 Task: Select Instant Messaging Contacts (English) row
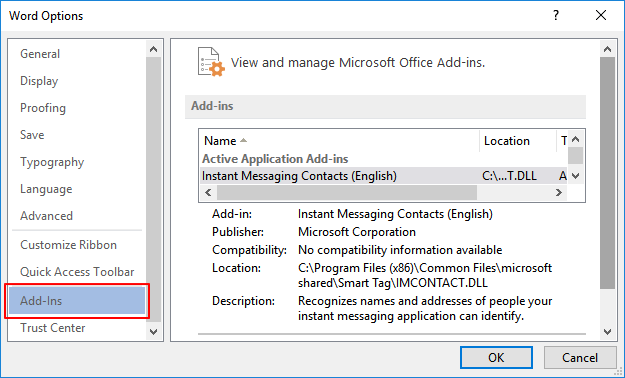click(383, 176)
